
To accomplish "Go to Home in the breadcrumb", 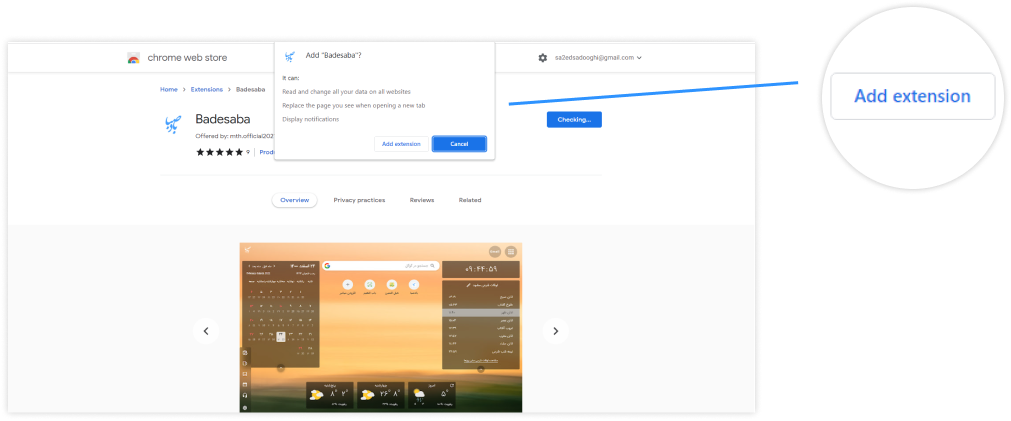I will [x=169, y=90].
